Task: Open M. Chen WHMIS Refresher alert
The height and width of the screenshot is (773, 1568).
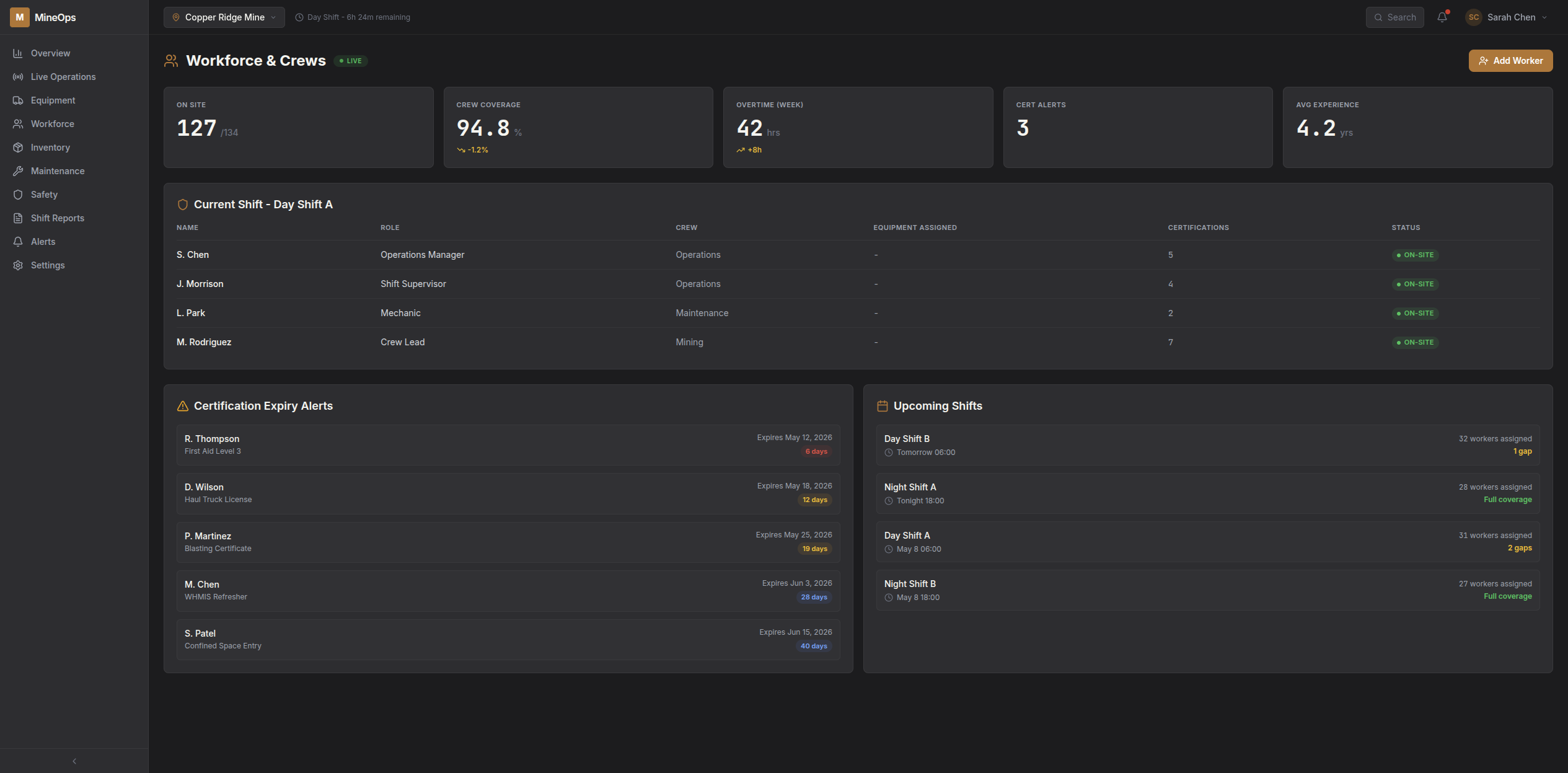Action: point(508,591)
